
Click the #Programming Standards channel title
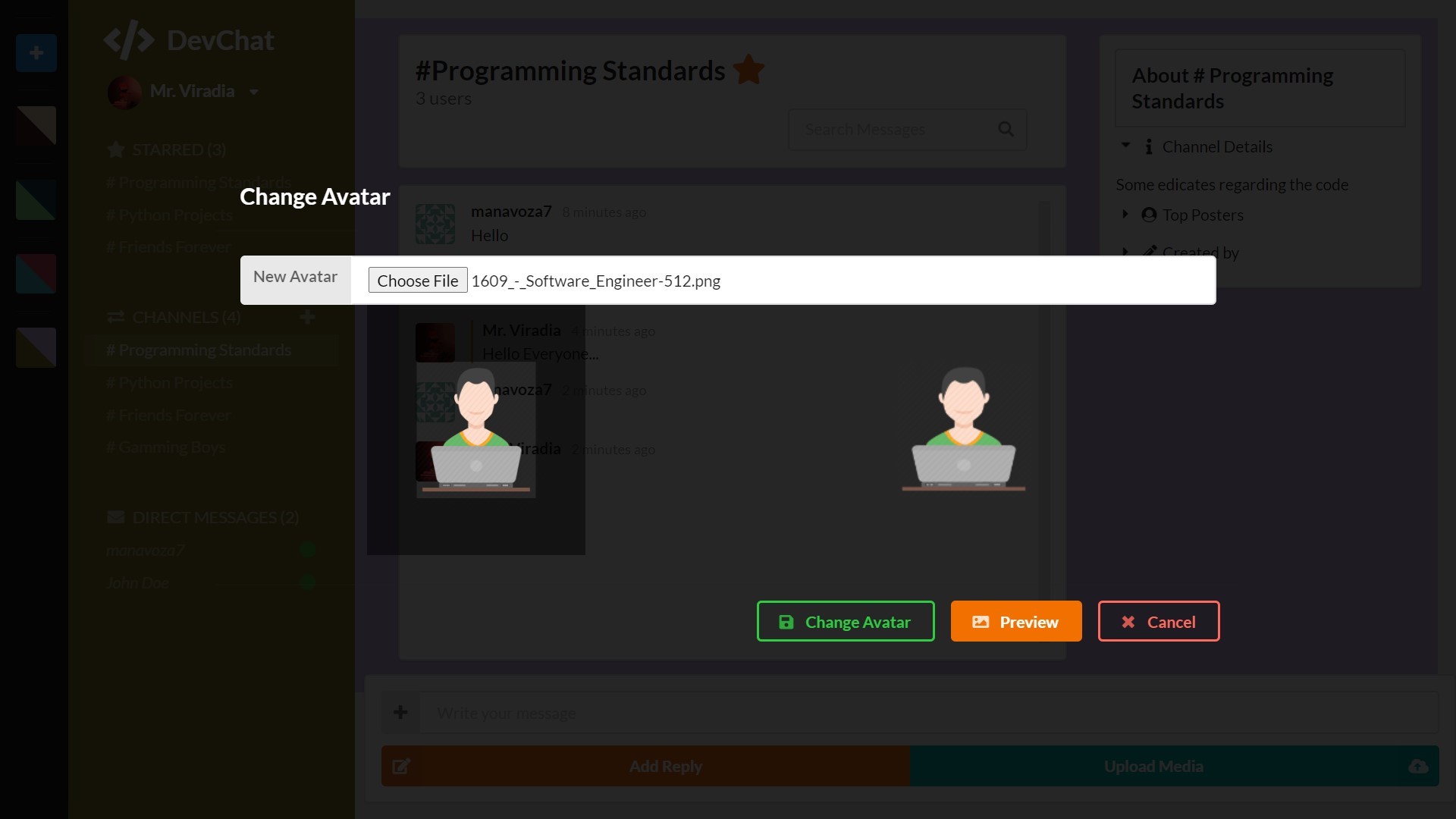570,71
